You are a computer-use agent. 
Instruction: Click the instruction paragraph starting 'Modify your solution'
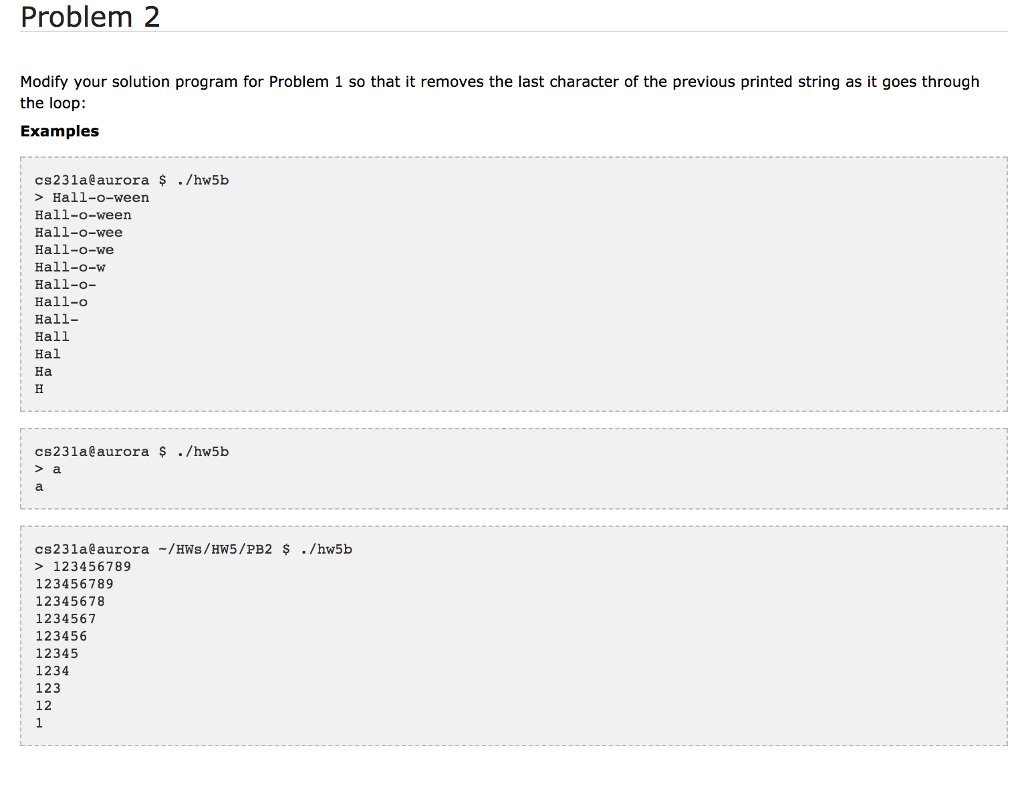[x=500, y=92]
